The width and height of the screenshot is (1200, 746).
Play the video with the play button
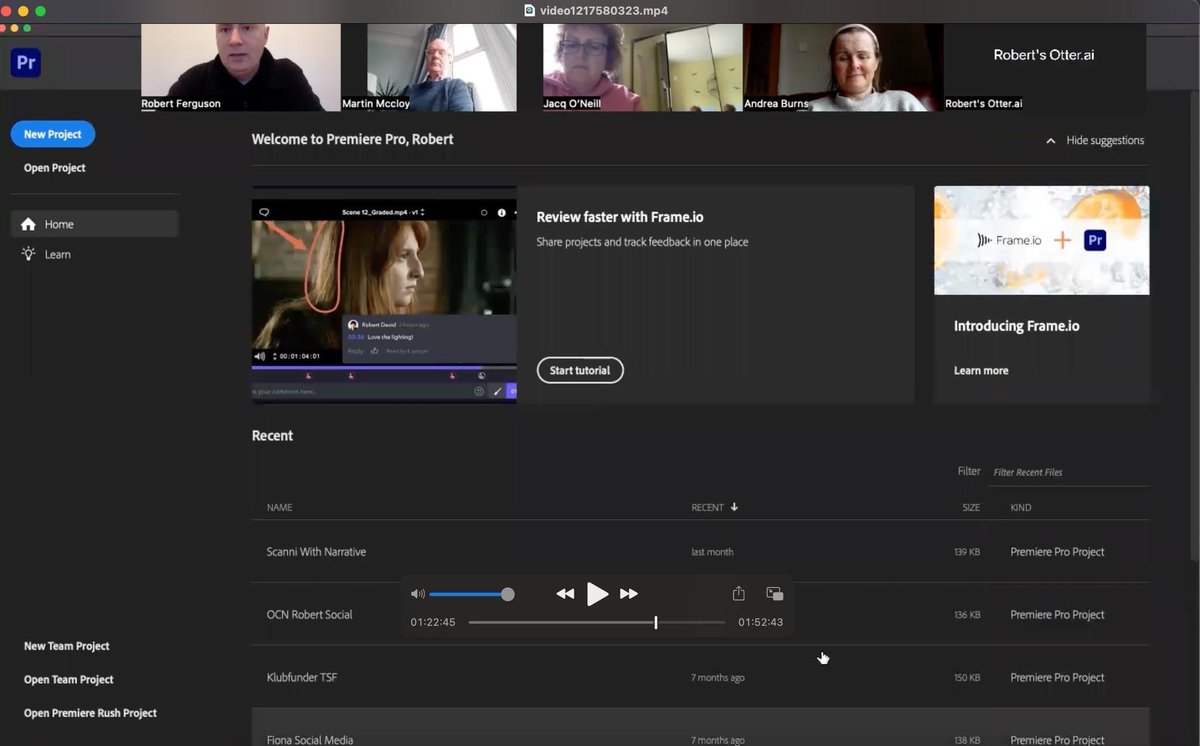[597, 594]
